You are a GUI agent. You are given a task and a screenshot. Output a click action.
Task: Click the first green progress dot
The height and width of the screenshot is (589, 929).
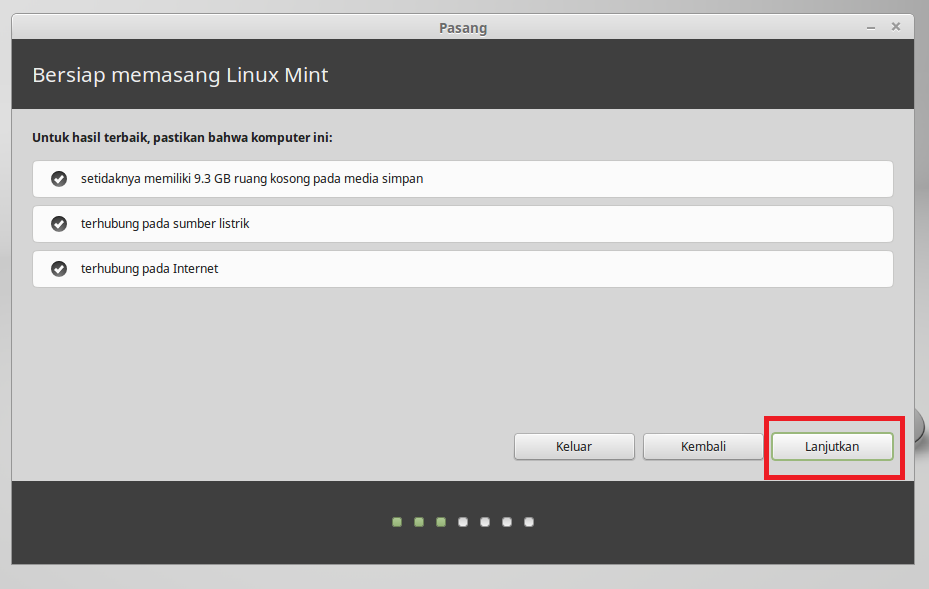pos(396,521)
